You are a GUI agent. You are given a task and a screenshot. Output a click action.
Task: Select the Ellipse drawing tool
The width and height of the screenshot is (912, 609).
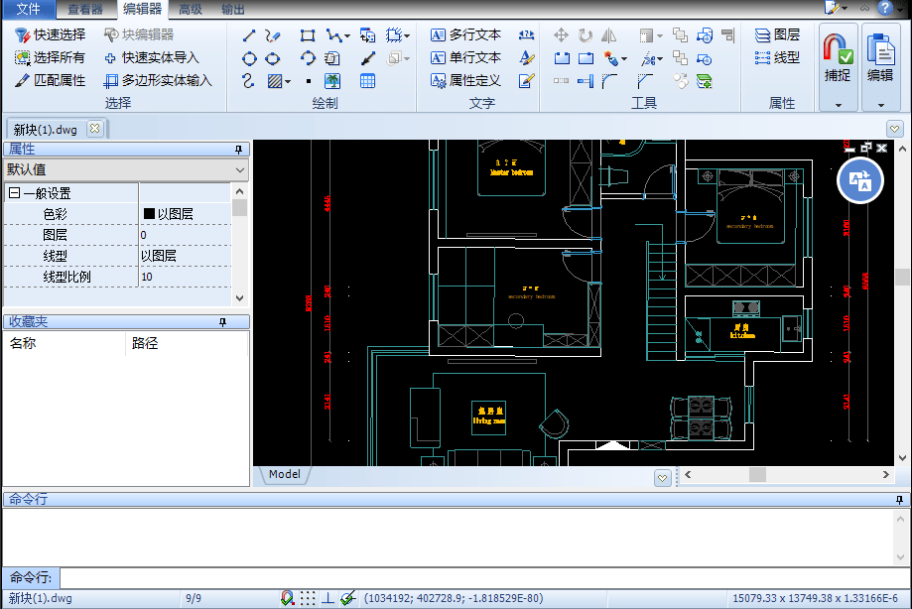(272, 58)
